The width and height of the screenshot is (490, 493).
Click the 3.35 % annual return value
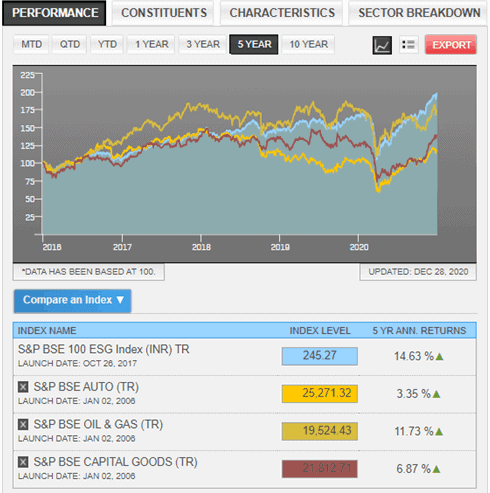pyautogui.click(x=413, y=394)
